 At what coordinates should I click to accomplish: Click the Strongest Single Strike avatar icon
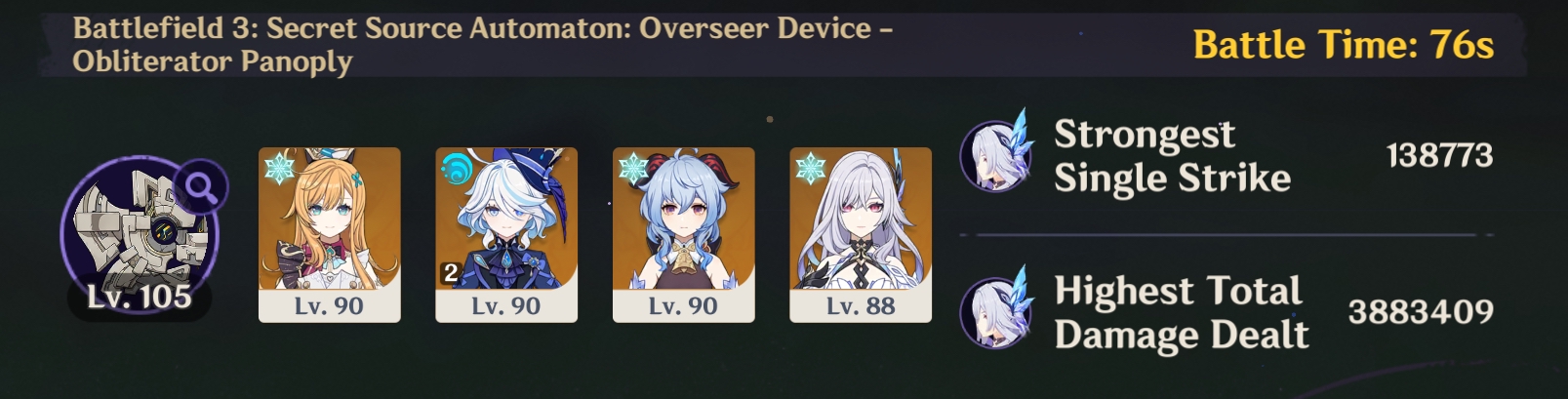[997, 154]
